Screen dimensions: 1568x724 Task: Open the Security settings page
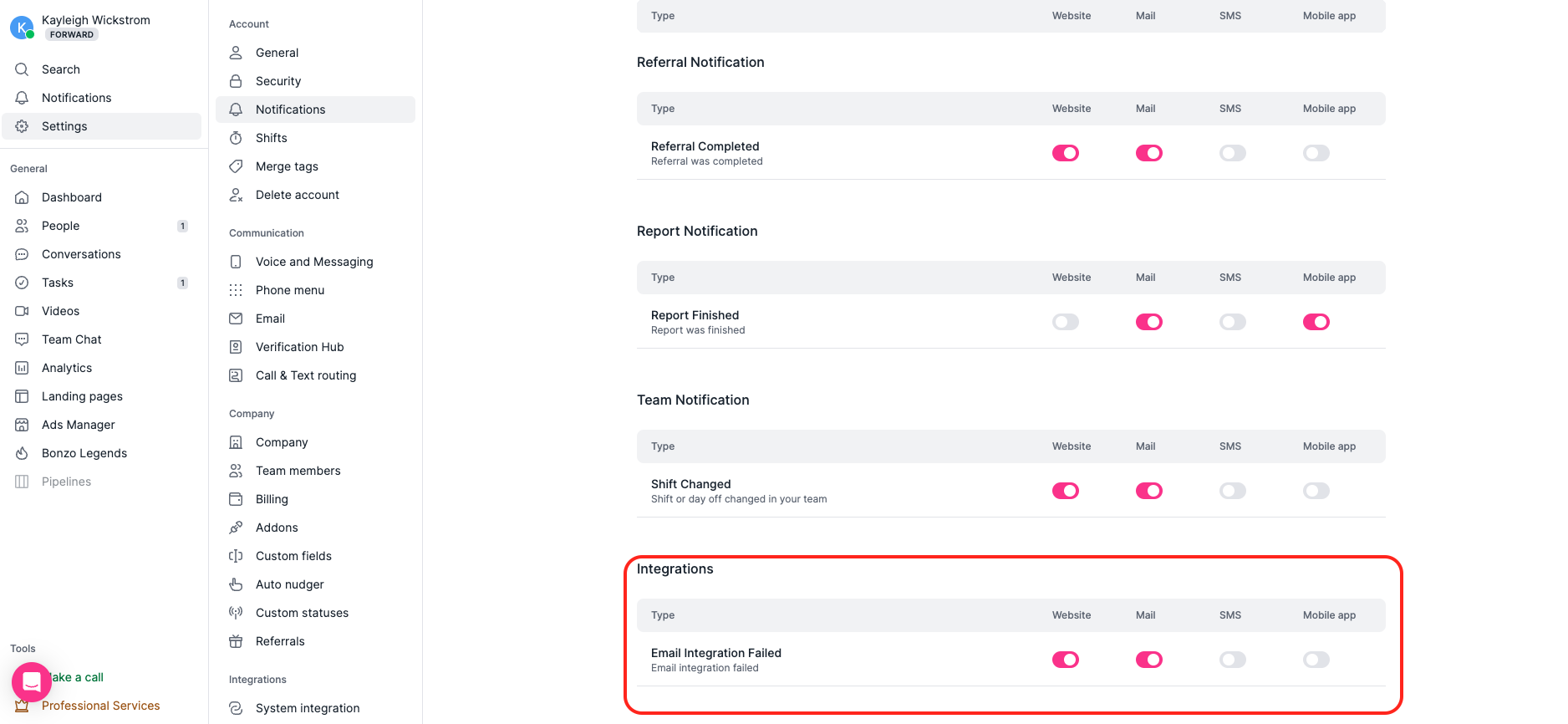[278, 81]
